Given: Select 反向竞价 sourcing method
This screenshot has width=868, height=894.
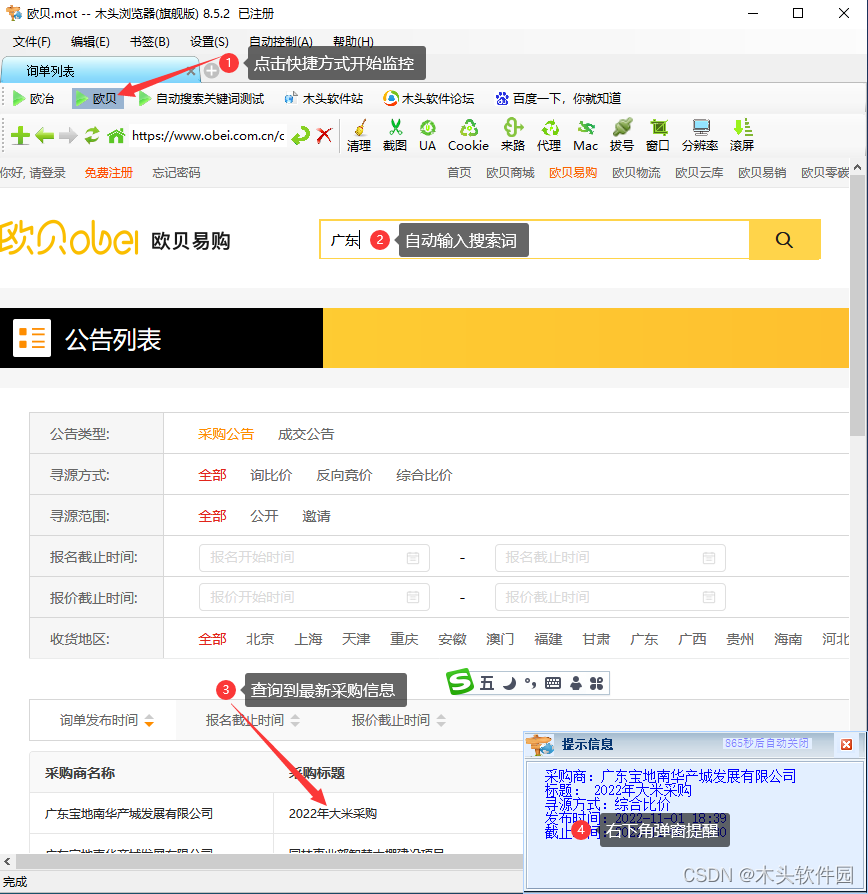Looking at the screenshot, I should (x=344, y=476).
